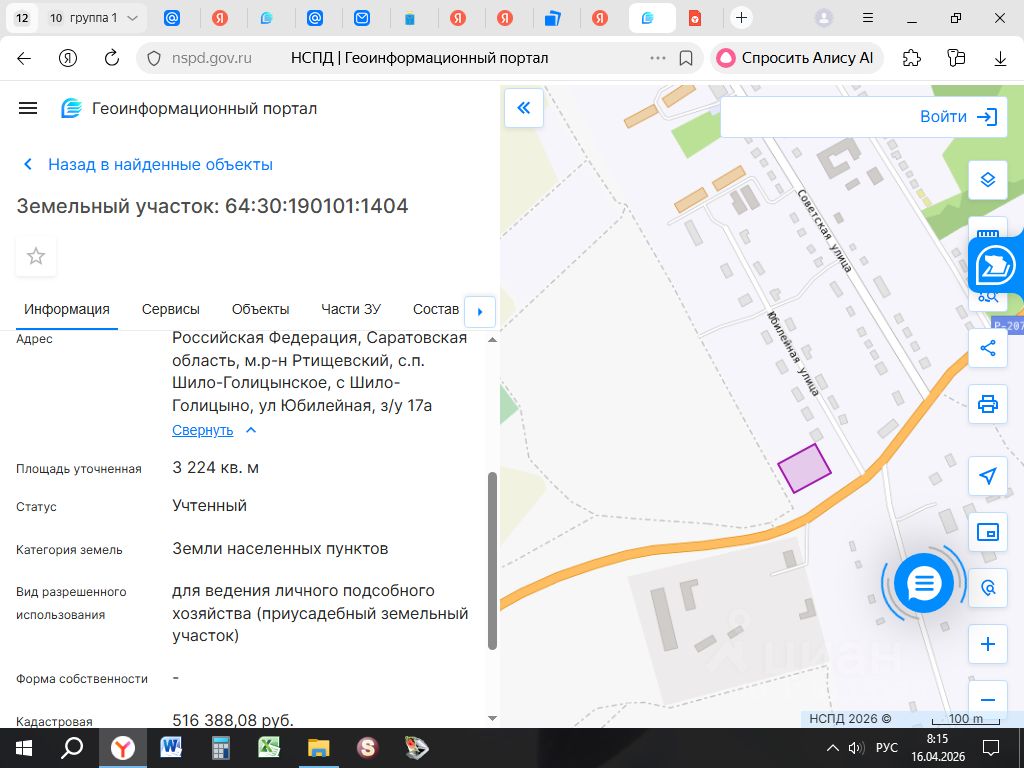Click the pinned tabs counter 12
Viewport: 1024px width, 768px height.
pyautogui.click(x=22, y=18)
